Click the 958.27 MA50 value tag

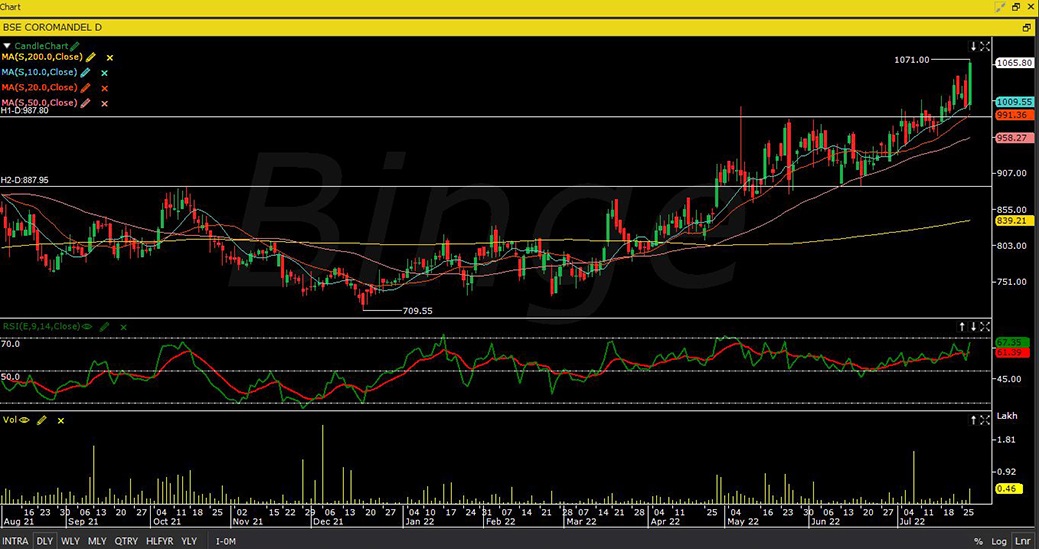(x=1014, y=138)
